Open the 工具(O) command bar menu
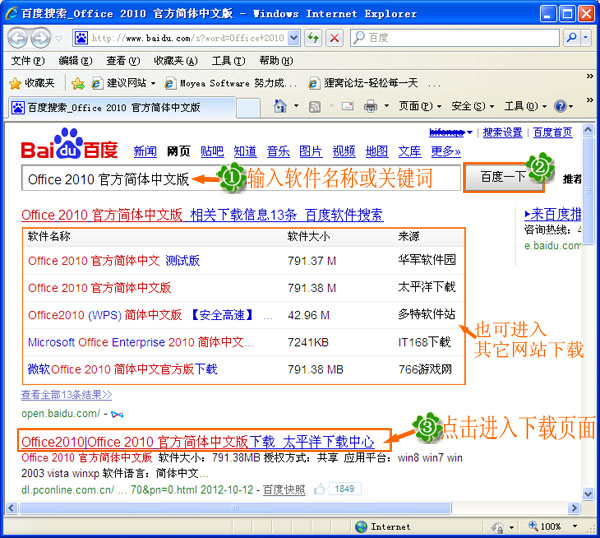The height and width of the screenshot is (538, 600). 525,106
